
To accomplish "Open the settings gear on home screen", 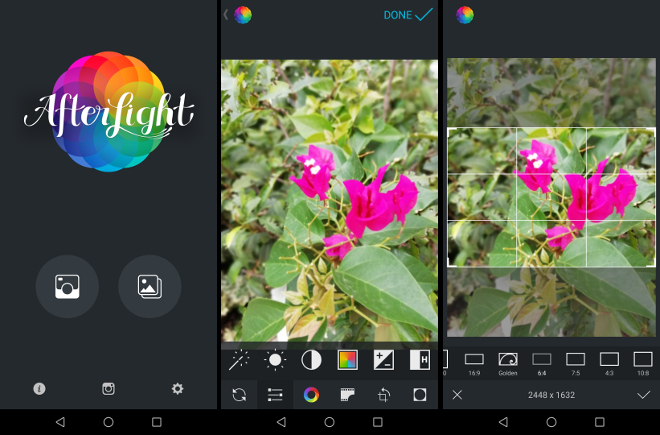I will point(177,389).
